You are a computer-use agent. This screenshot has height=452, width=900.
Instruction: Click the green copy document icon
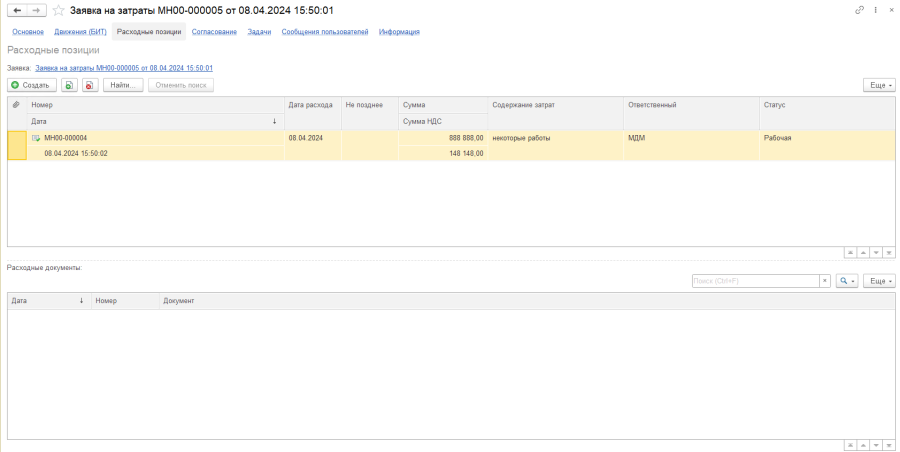[x=70, y=85]
